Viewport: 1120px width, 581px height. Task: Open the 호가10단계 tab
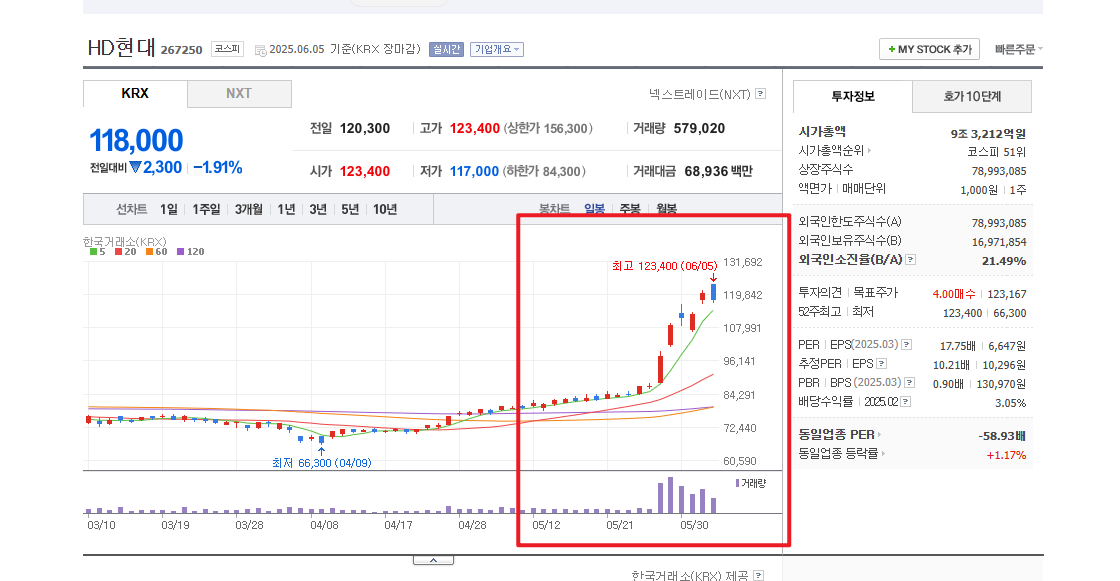[x=972, y=96]
